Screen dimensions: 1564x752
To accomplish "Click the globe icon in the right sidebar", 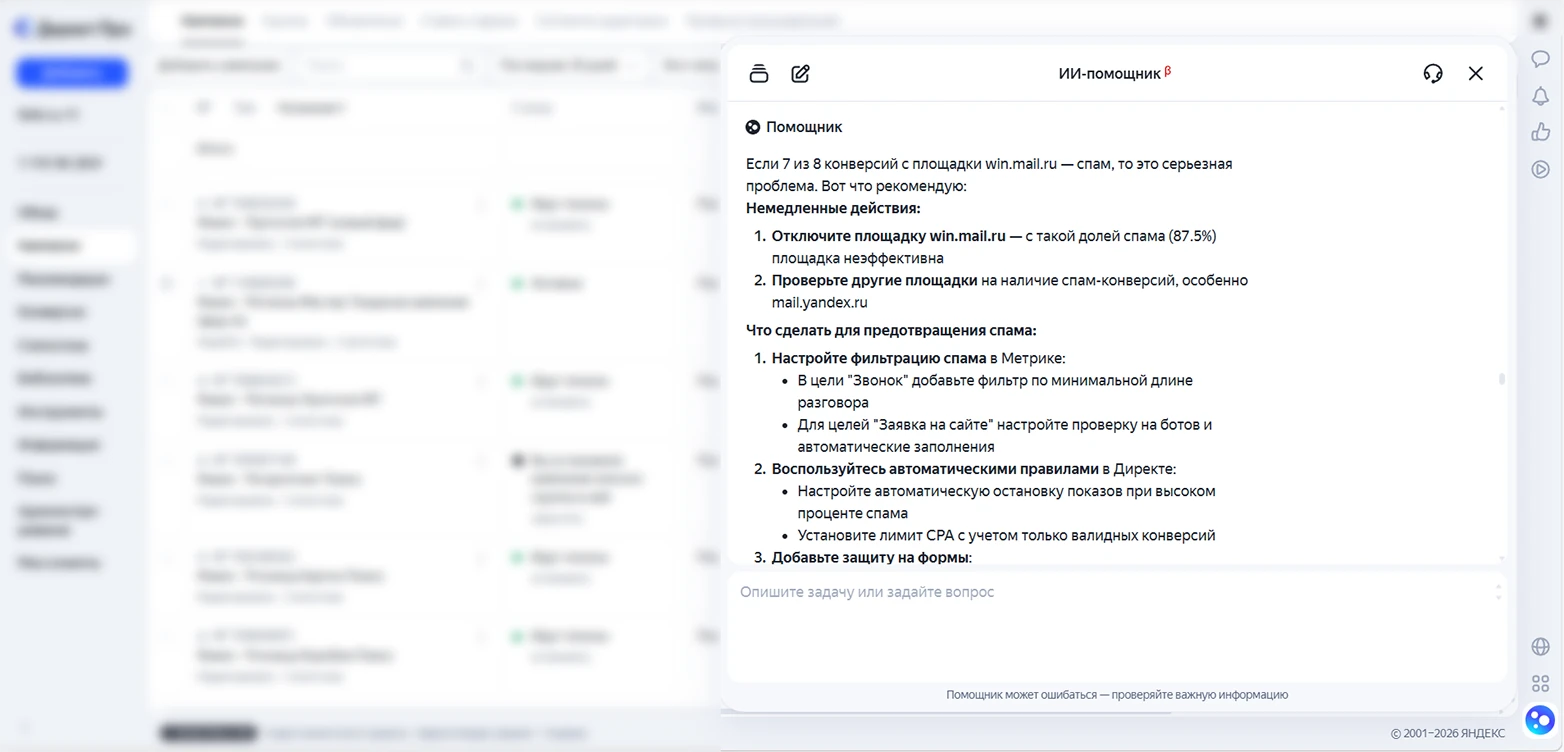I will pyautogui.click(x=1540, y=647).
